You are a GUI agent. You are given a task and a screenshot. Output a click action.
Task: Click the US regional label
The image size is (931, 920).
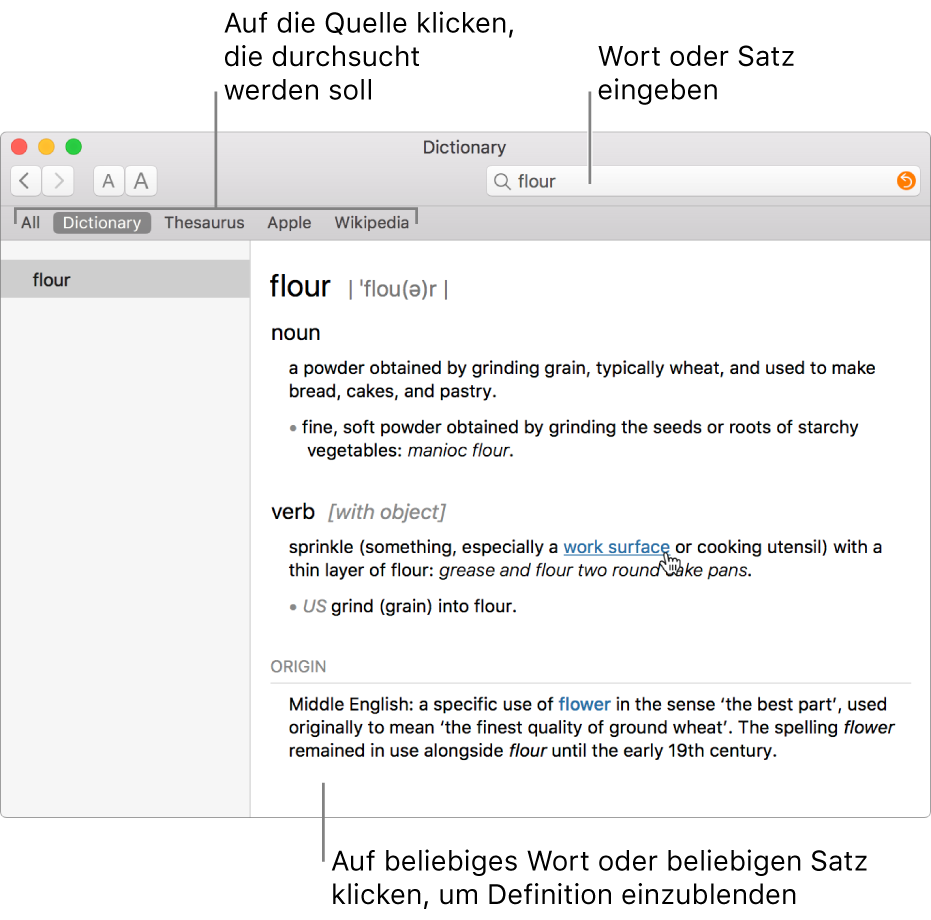314,606
